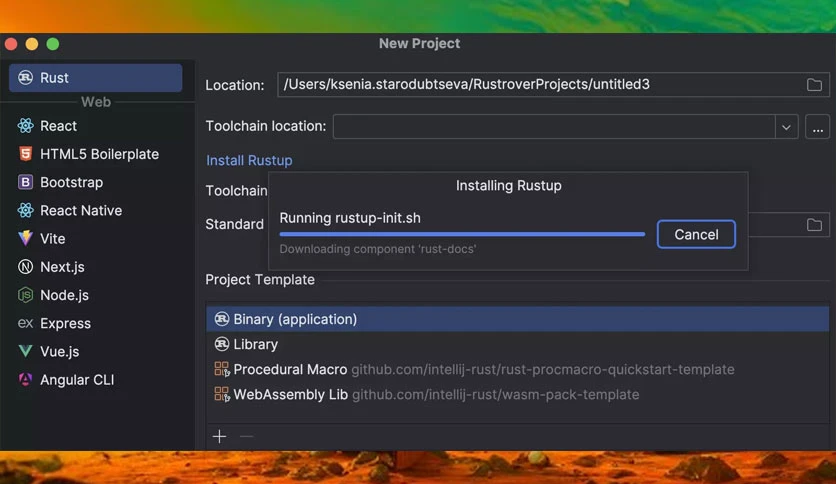The width and height of the screenshot is (836, 484).
Task: Edit the project Location path field
Action: click(553, 85)
